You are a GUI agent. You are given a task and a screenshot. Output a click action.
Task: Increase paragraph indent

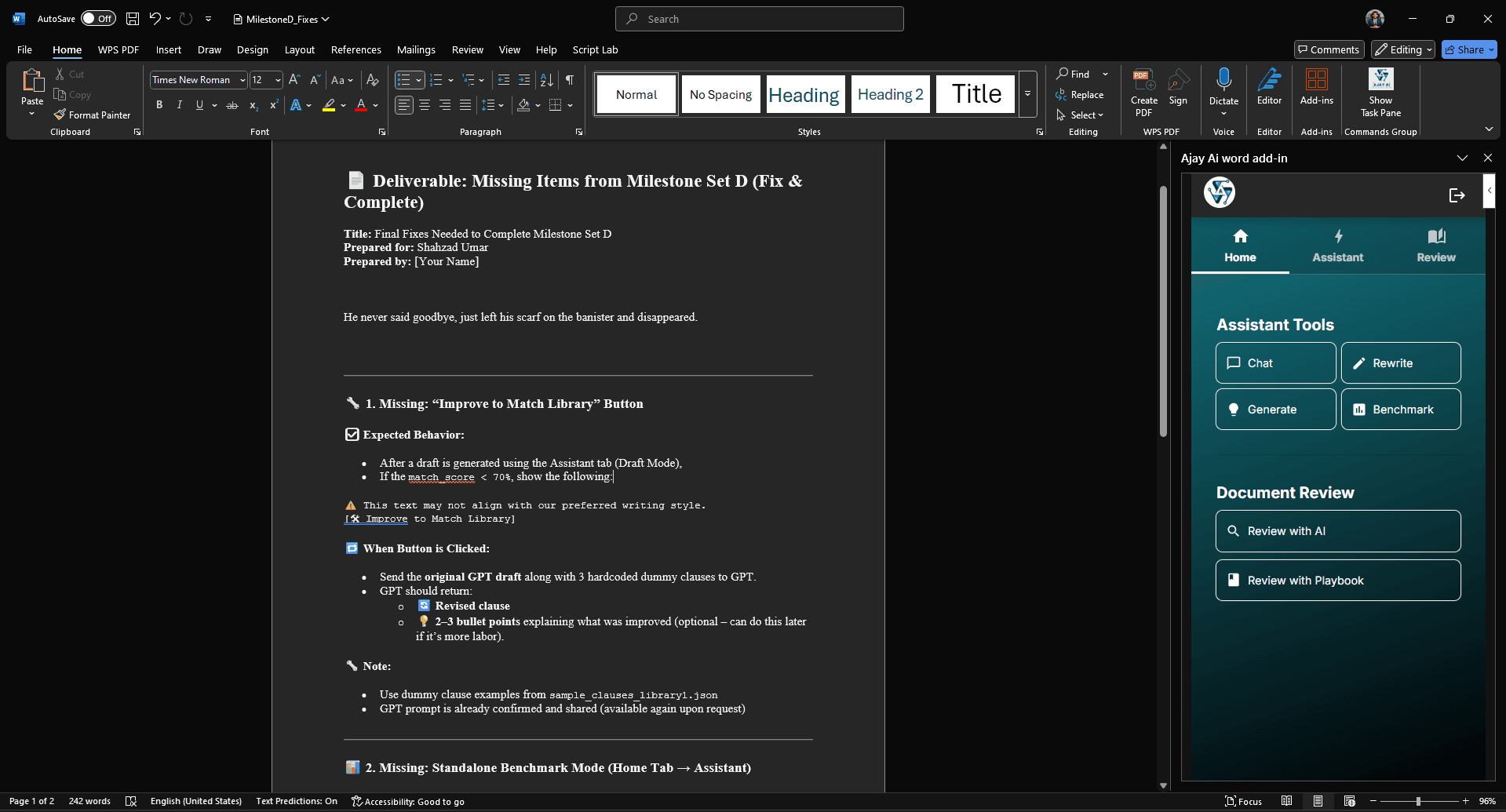point(524,79)
